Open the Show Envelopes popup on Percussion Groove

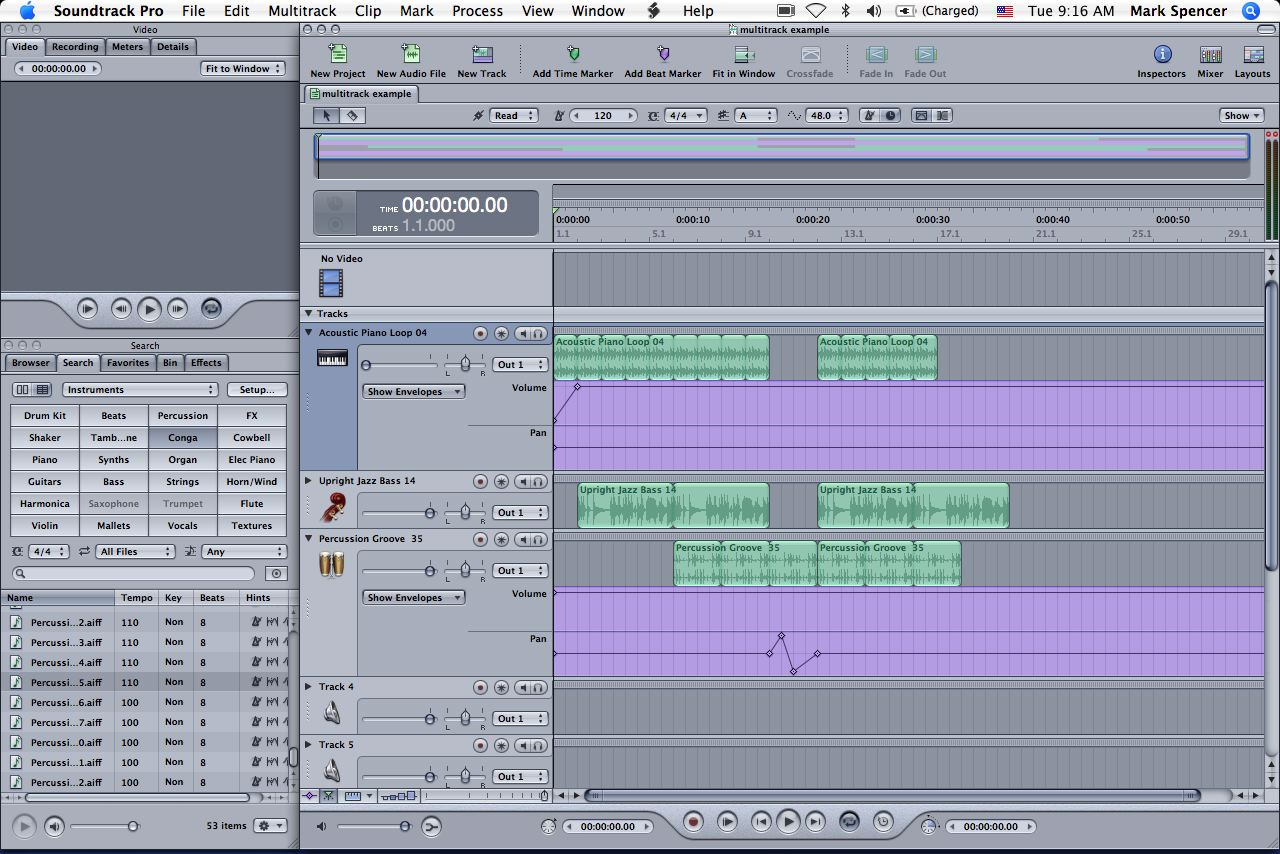pos(413,597)
